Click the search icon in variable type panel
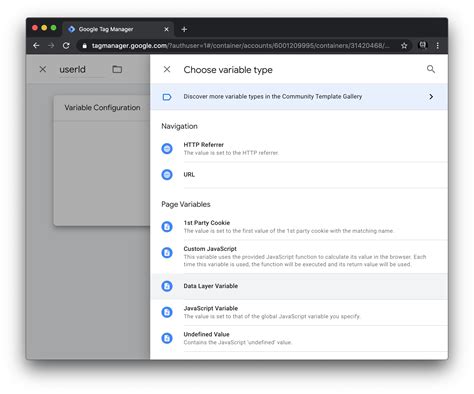Screen dimensions: 474x394 pos(431,69)
